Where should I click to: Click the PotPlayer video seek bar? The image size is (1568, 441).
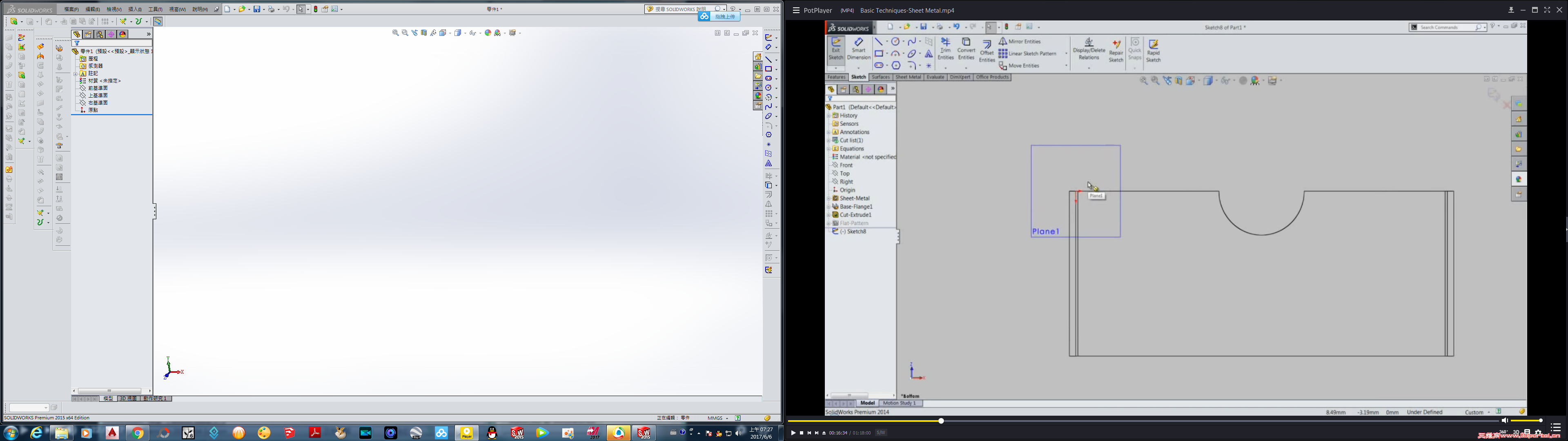pyautogui.click(x=1156, y=421)
